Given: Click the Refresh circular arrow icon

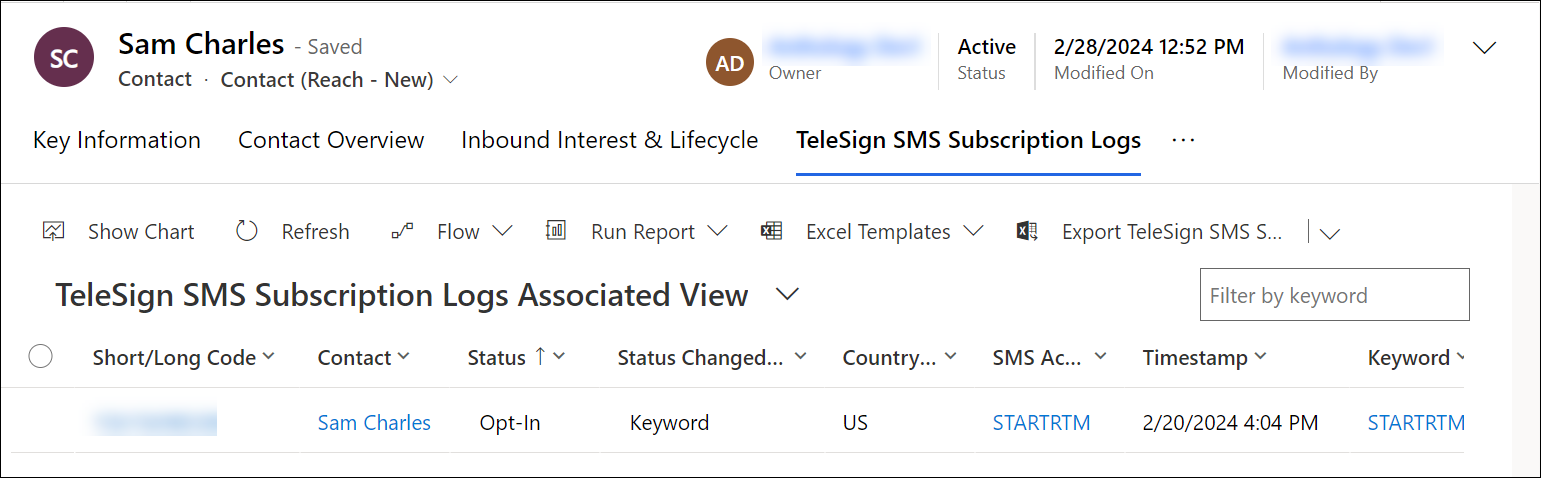Looking at the screenshot, I should tap(247, 231).
